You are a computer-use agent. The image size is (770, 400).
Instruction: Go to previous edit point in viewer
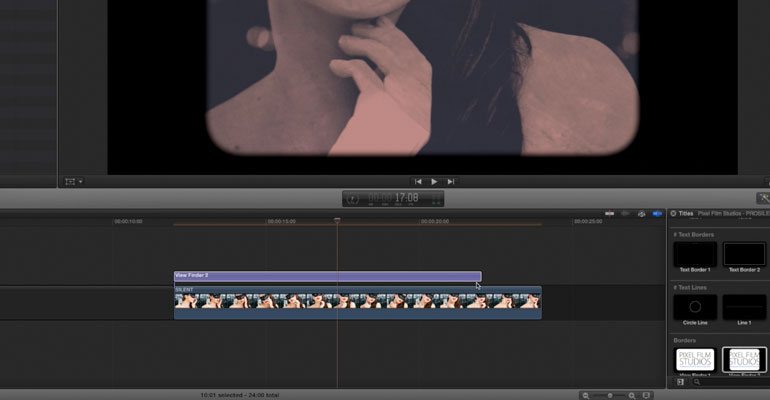point(418,182)
